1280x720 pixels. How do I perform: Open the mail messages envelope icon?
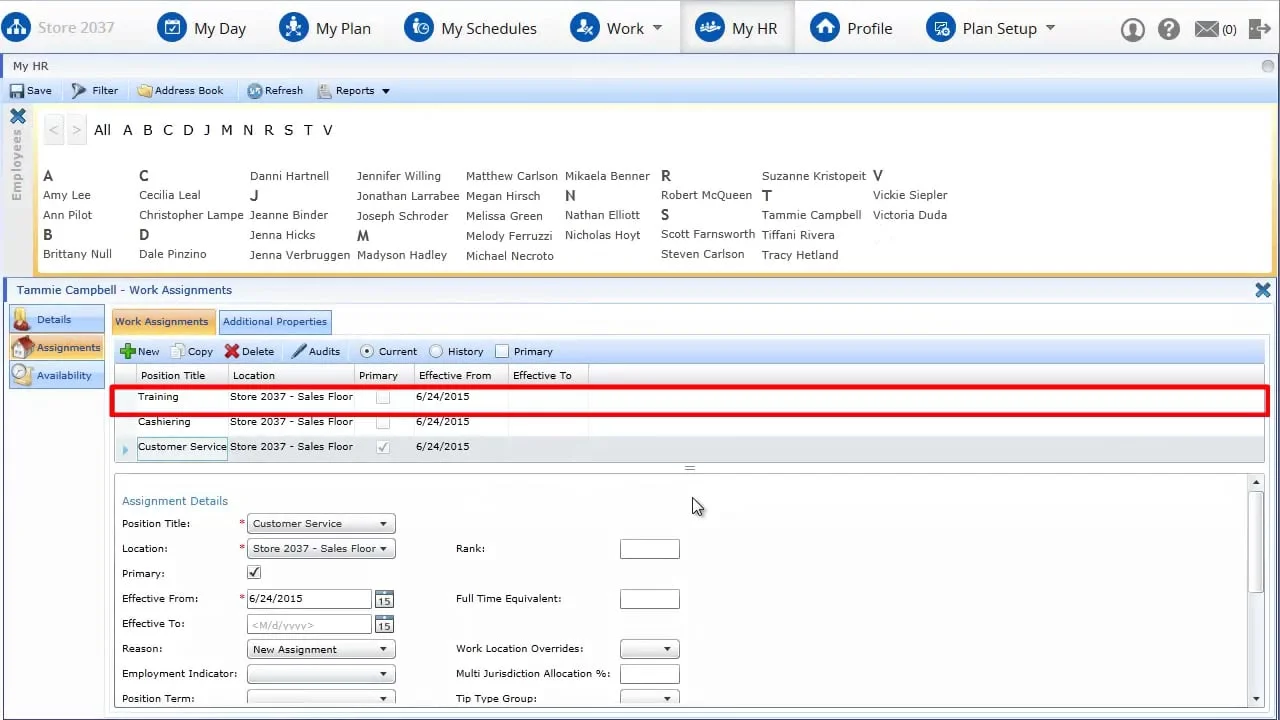coord(1207,29)
